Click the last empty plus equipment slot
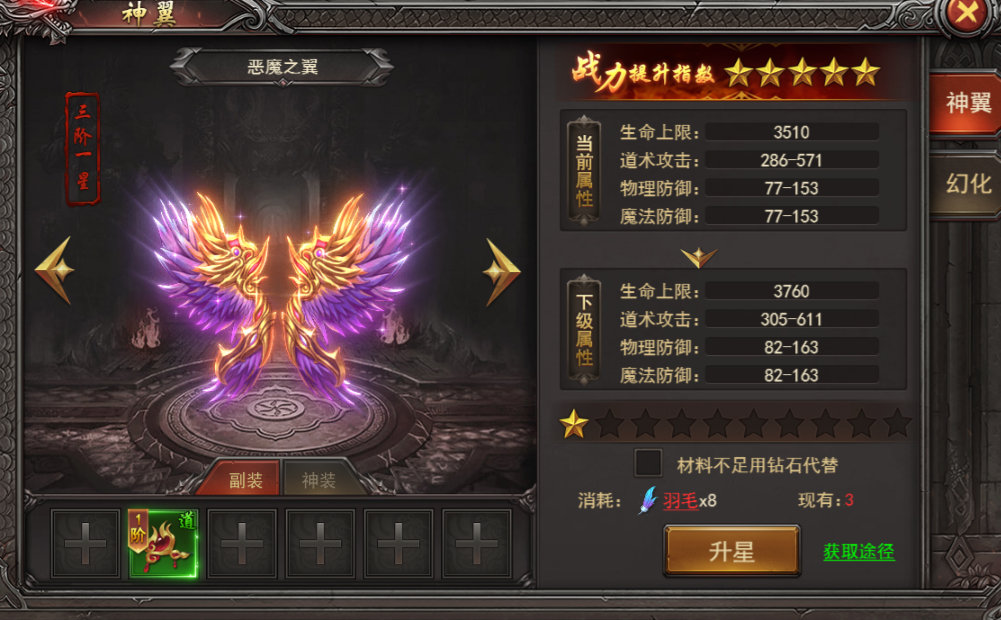The image size is (1001, 620). point(476,544)
